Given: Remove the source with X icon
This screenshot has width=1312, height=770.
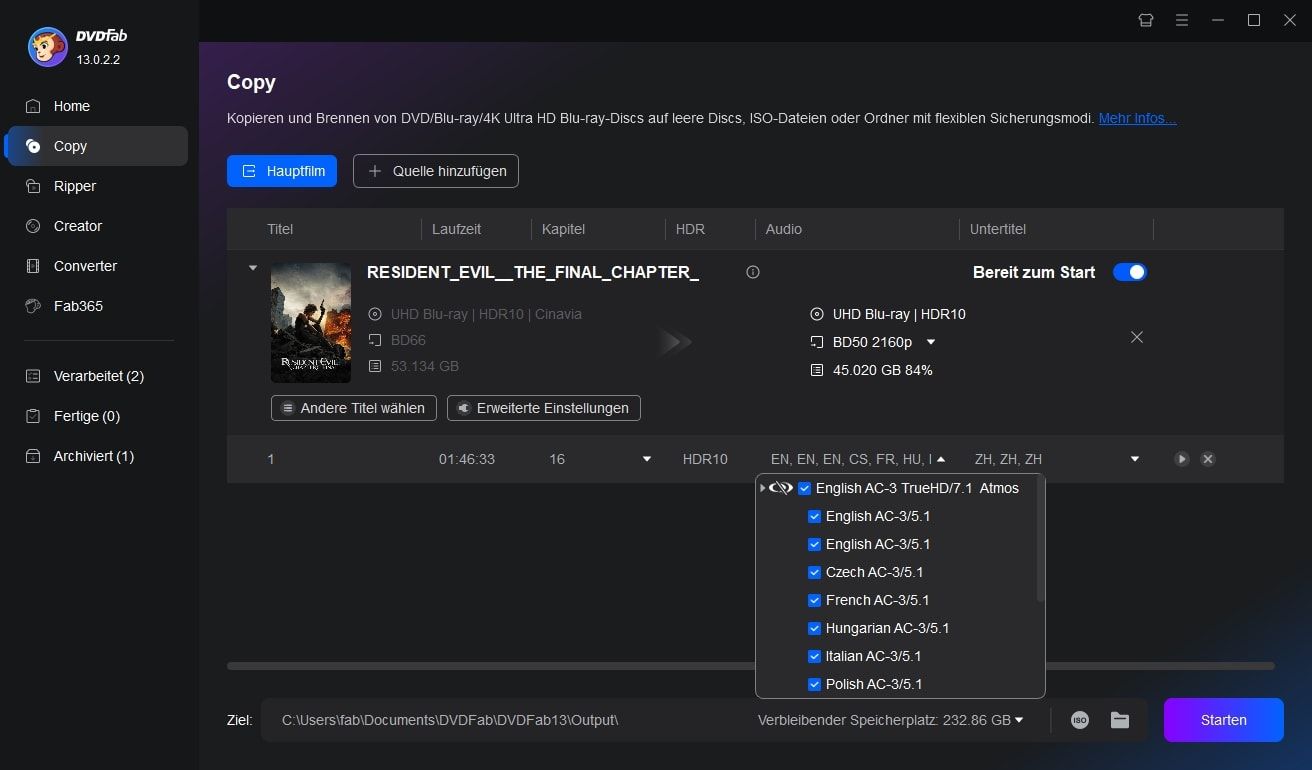Looking at the screenshot, I should tap(1137, 337).
